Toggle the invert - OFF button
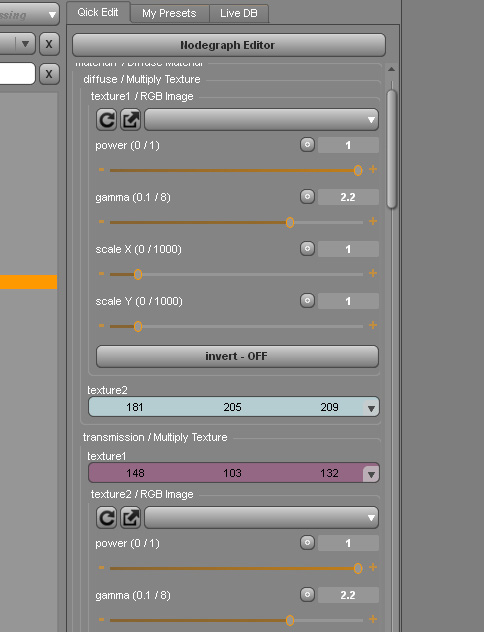The width and height of the screenshot is (484, 632). tap(237, 356)
